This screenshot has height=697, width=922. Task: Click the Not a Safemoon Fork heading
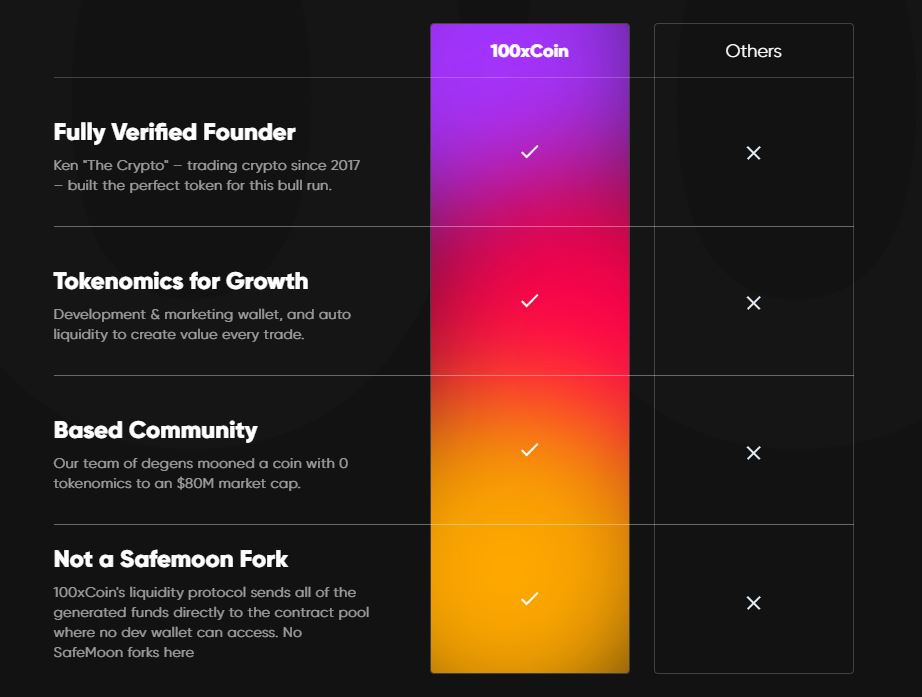click(171, 559)
